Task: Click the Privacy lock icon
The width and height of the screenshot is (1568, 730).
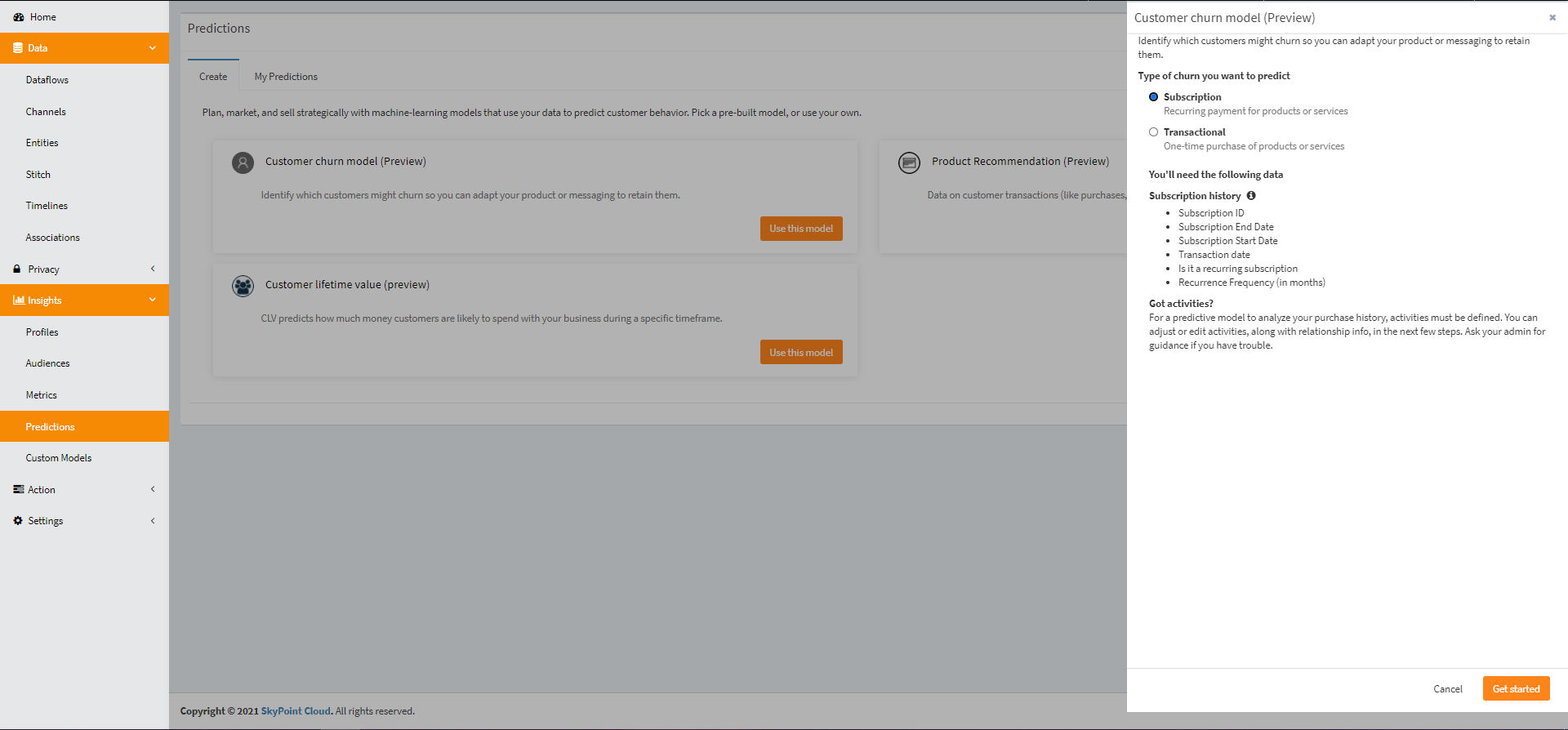Action: coord(17,269)
